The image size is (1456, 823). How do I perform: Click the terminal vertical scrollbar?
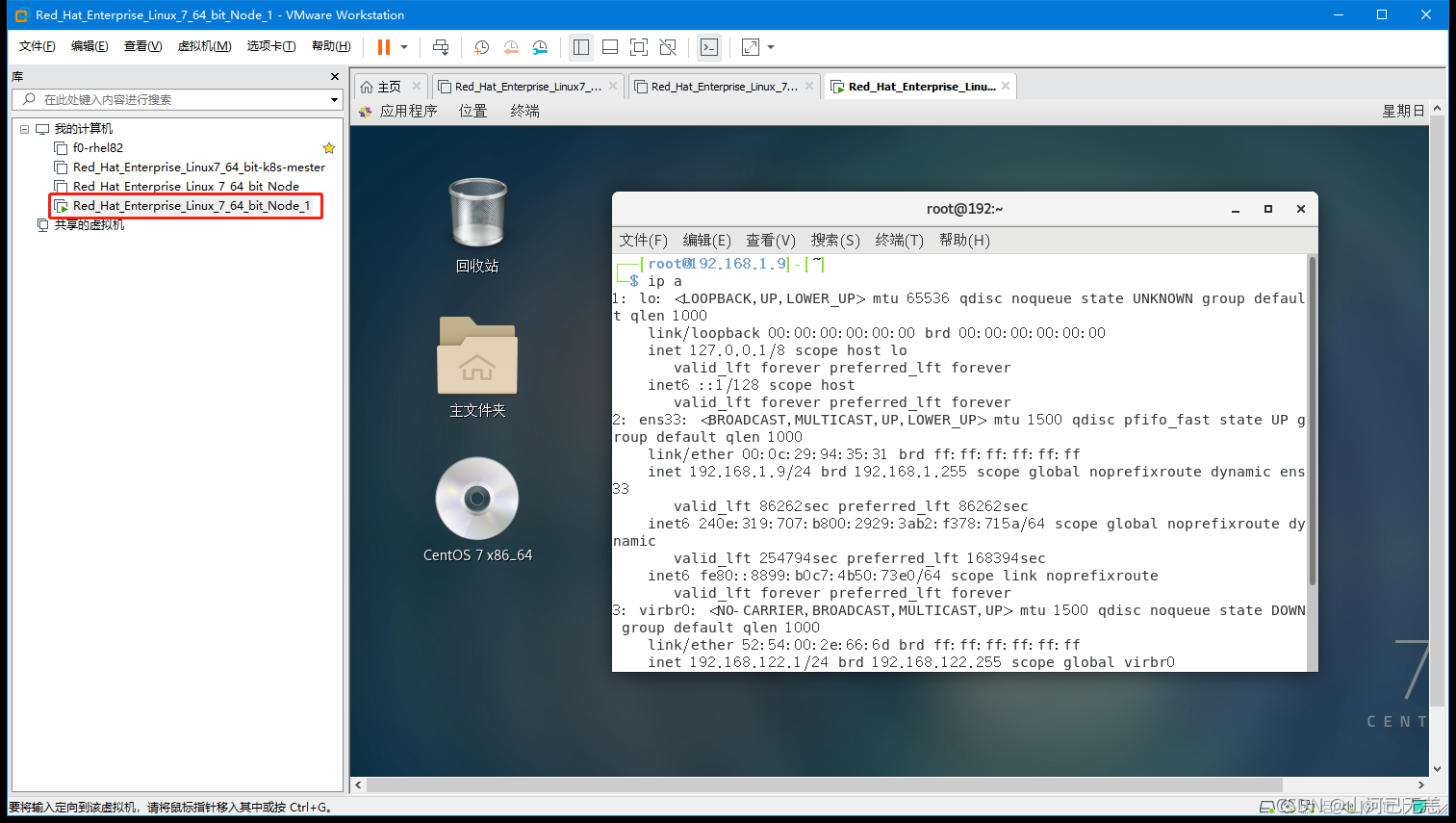point(1313,421)
